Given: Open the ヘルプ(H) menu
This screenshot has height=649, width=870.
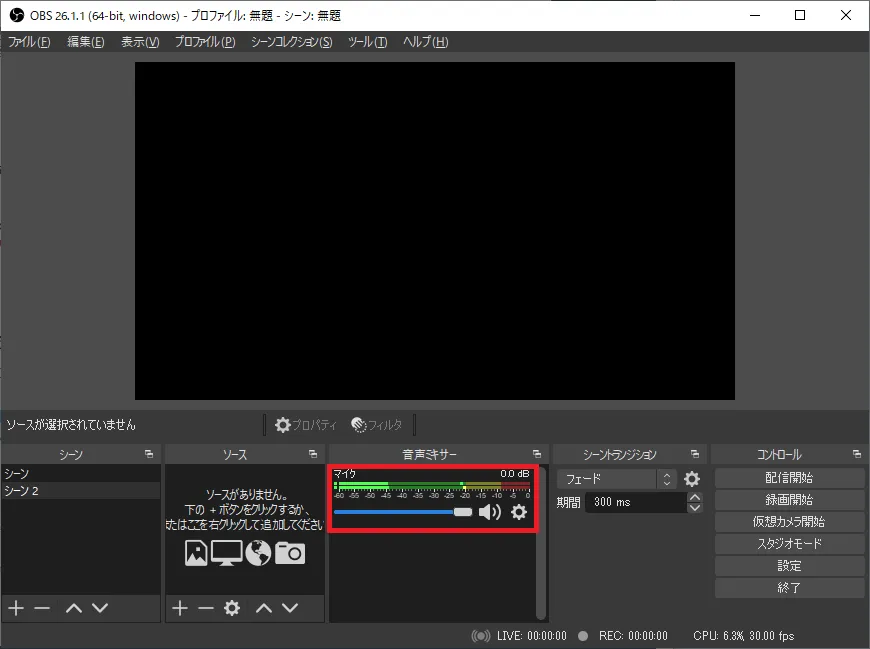Looking at the screenshot, I should 425,42.
